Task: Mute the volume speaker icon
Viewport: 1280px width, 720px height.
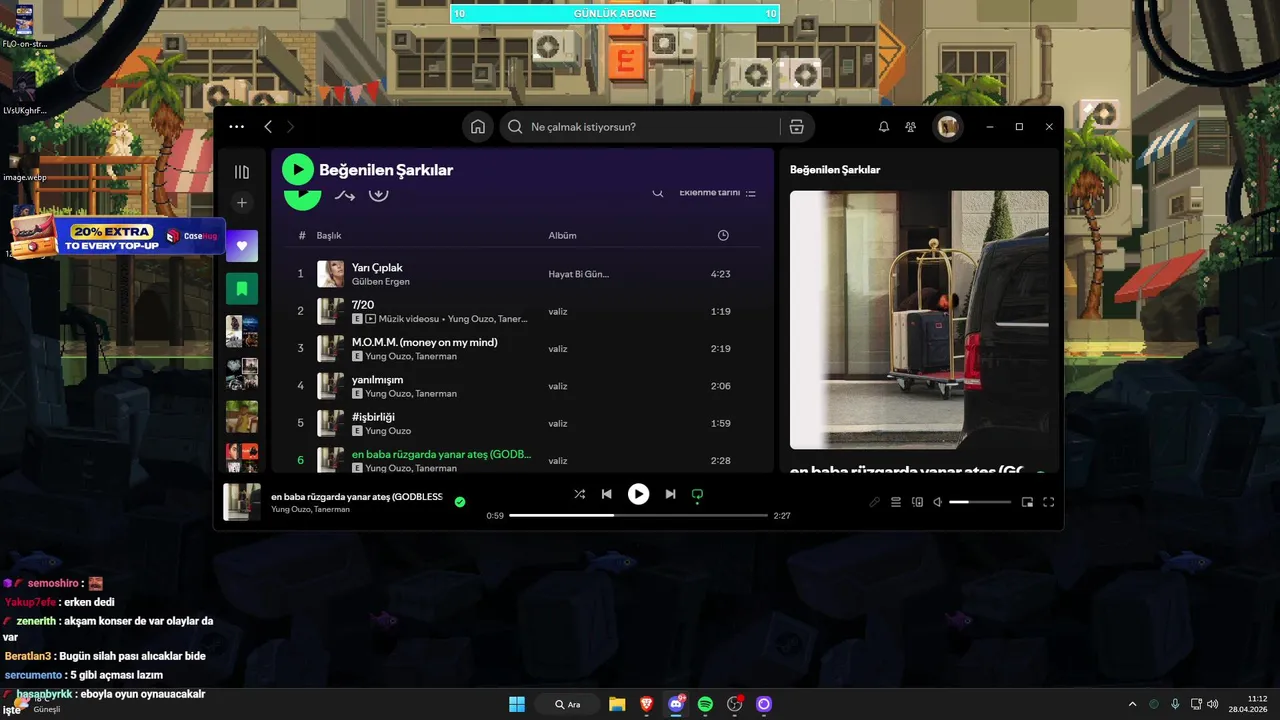Action: (x=938, y=502)
